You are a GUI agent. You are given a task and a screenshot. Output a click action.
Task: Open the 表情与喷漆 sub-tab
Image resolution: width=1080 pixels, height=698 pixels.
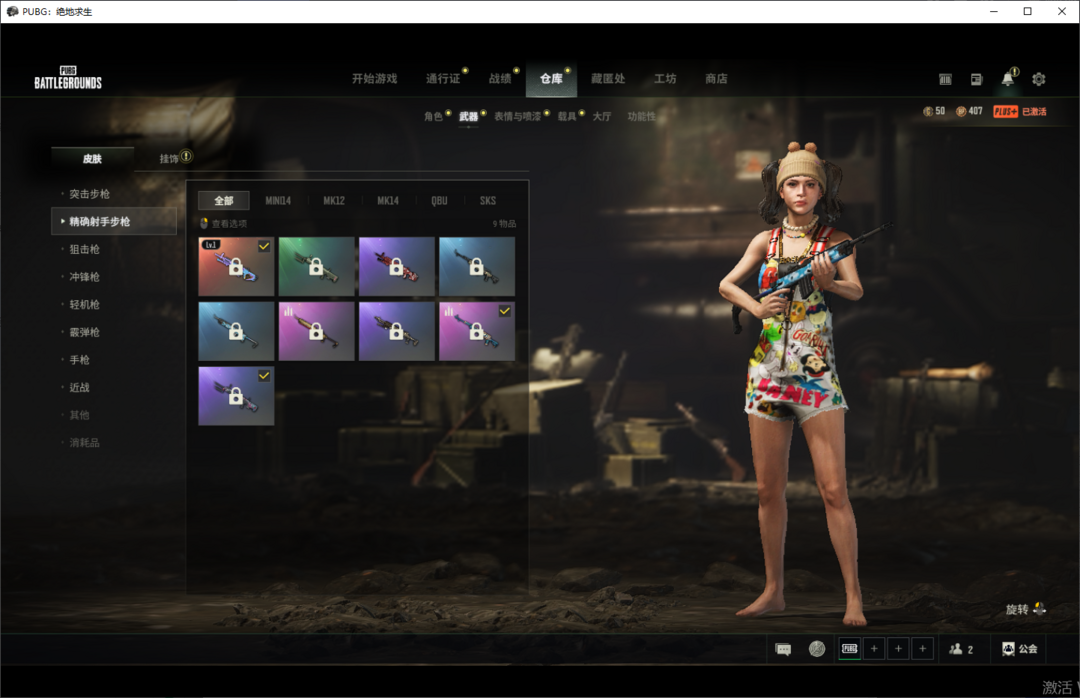coord(517,116)
